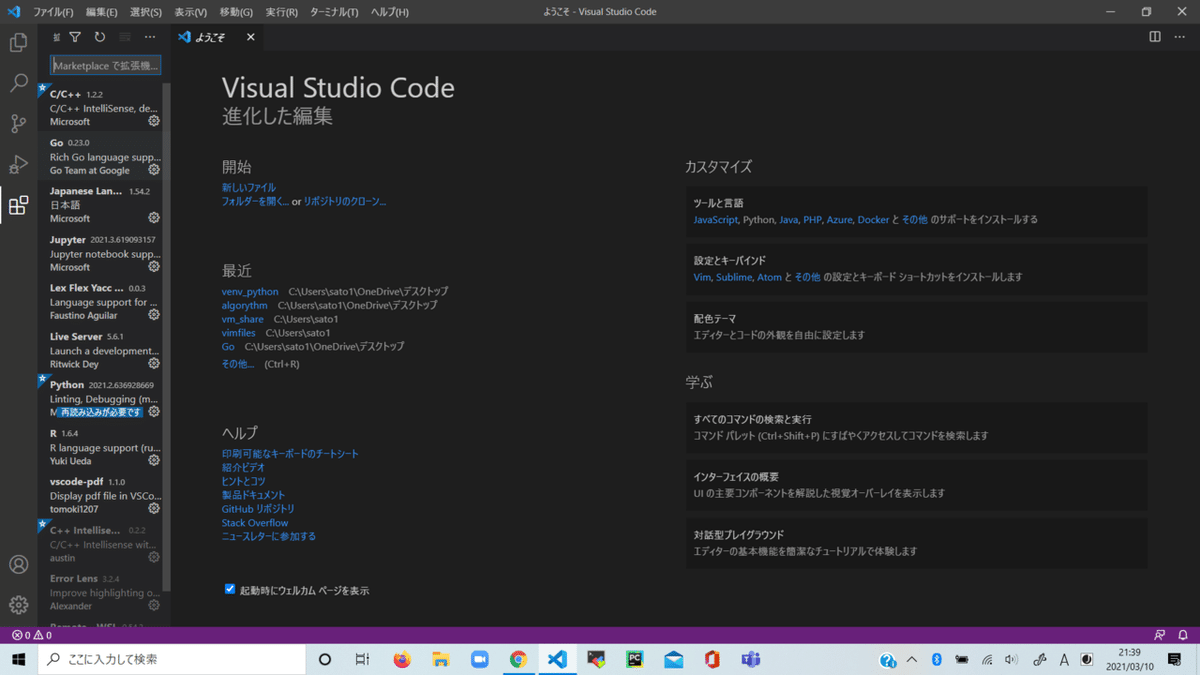The height and width of the screenshot is (675, 1200).
Task: Open the Stack Overflow help link
Action: tap(255, 523)
